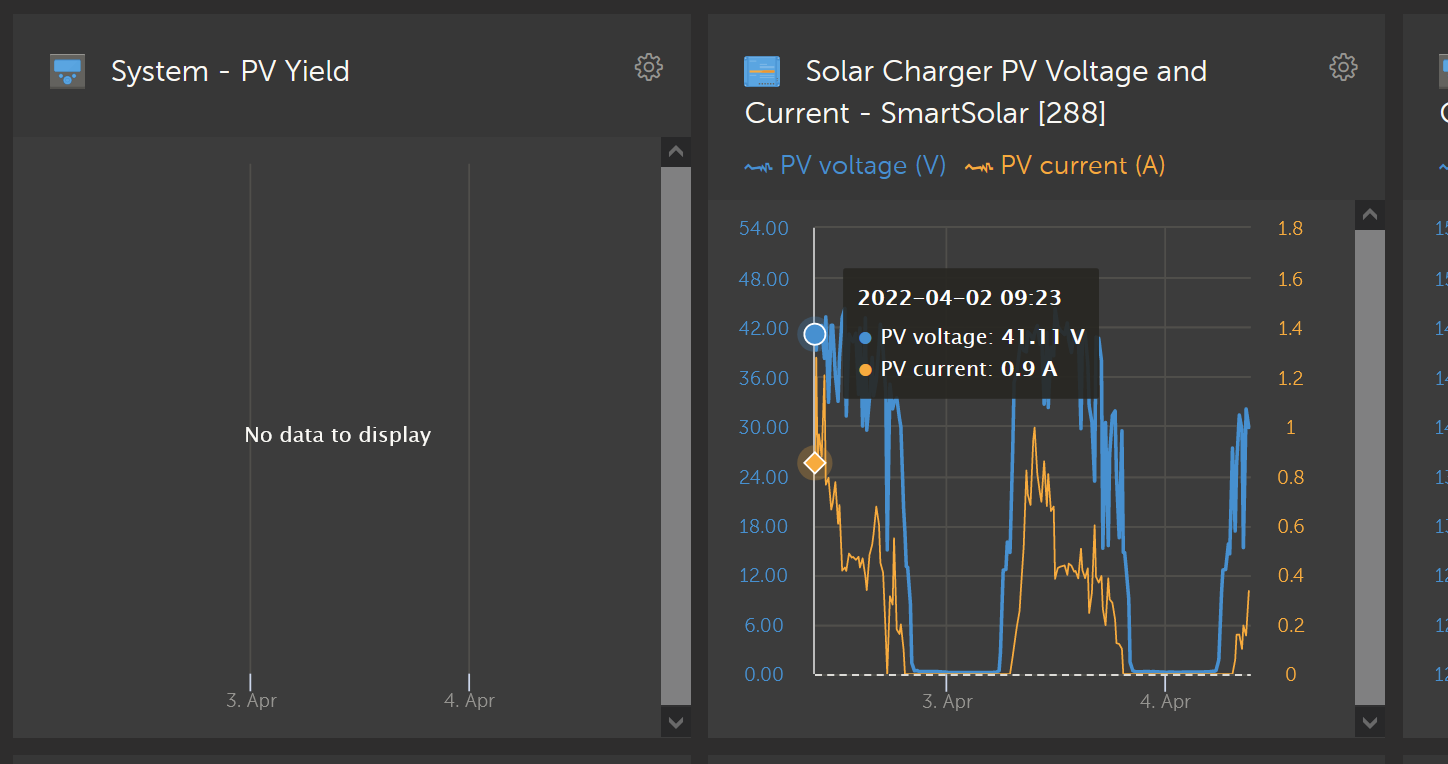
Task: Click the blue circle PV voltage data marker
Action: tap(813, 334)
